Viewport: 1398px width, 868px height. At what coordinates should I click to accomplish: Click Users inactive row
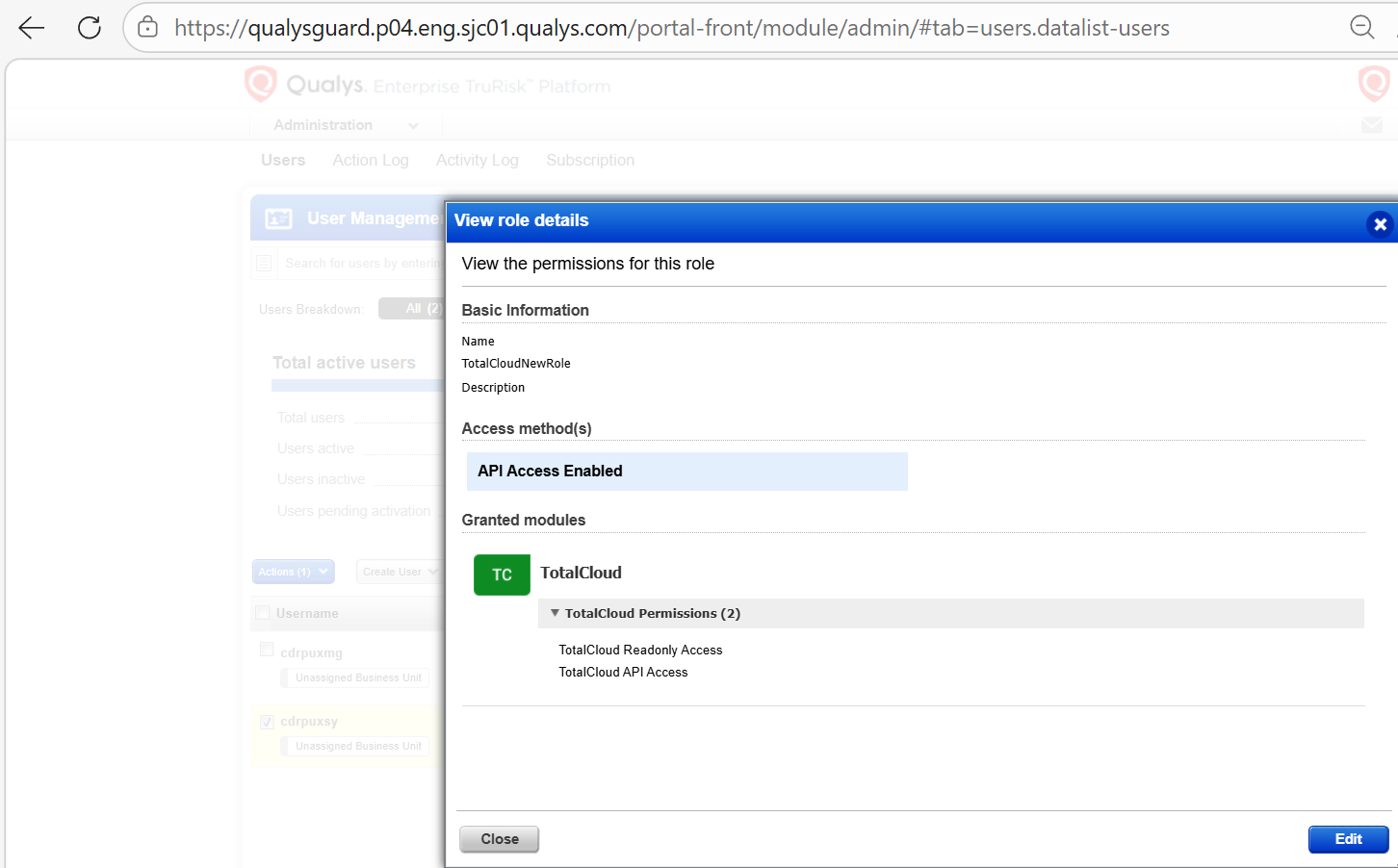tap(321, 479)
